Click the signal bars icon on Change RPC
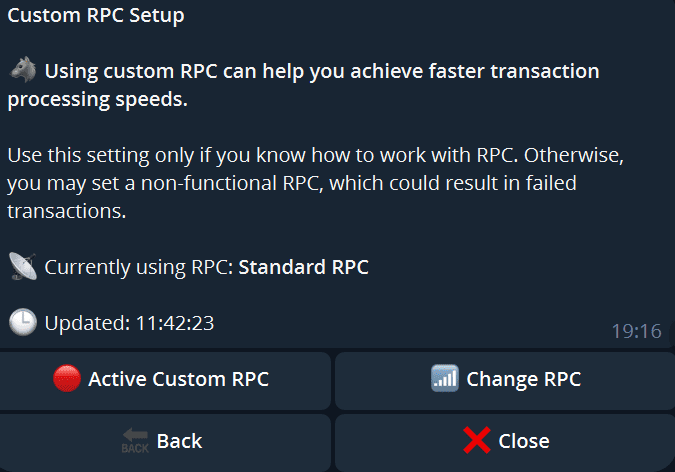This screenshot has width=675, height=472. pos(445,378)
